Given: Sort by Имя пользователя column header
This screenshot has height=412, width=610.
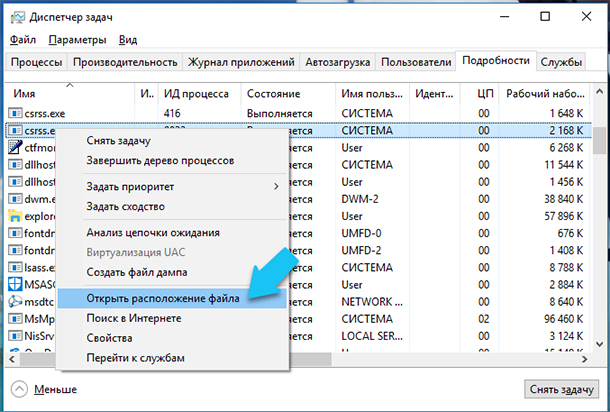Looking at the screenshot, I should (x=372, y=93).
